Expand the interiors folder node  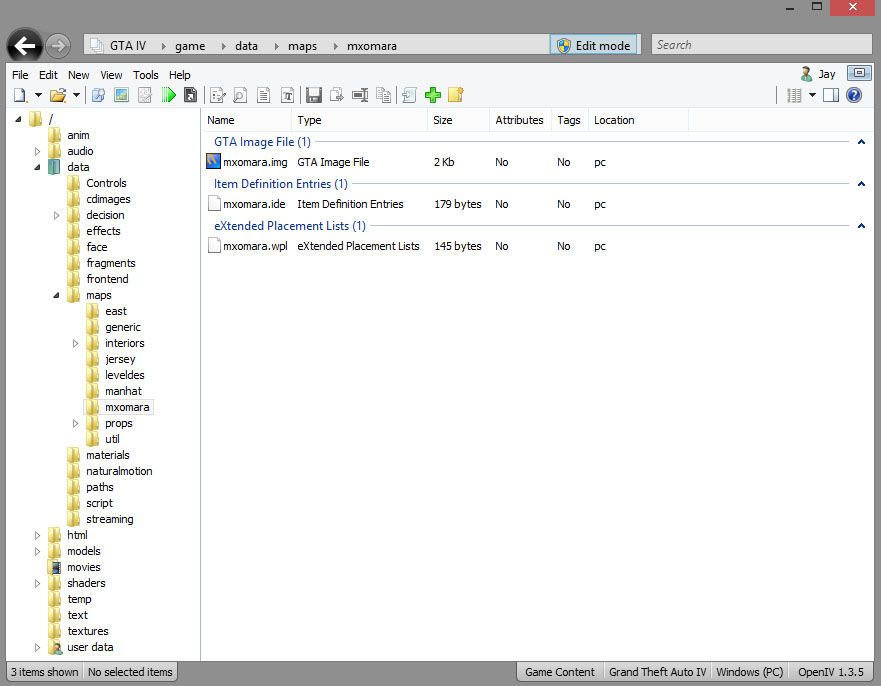click(x=75, y=343)
